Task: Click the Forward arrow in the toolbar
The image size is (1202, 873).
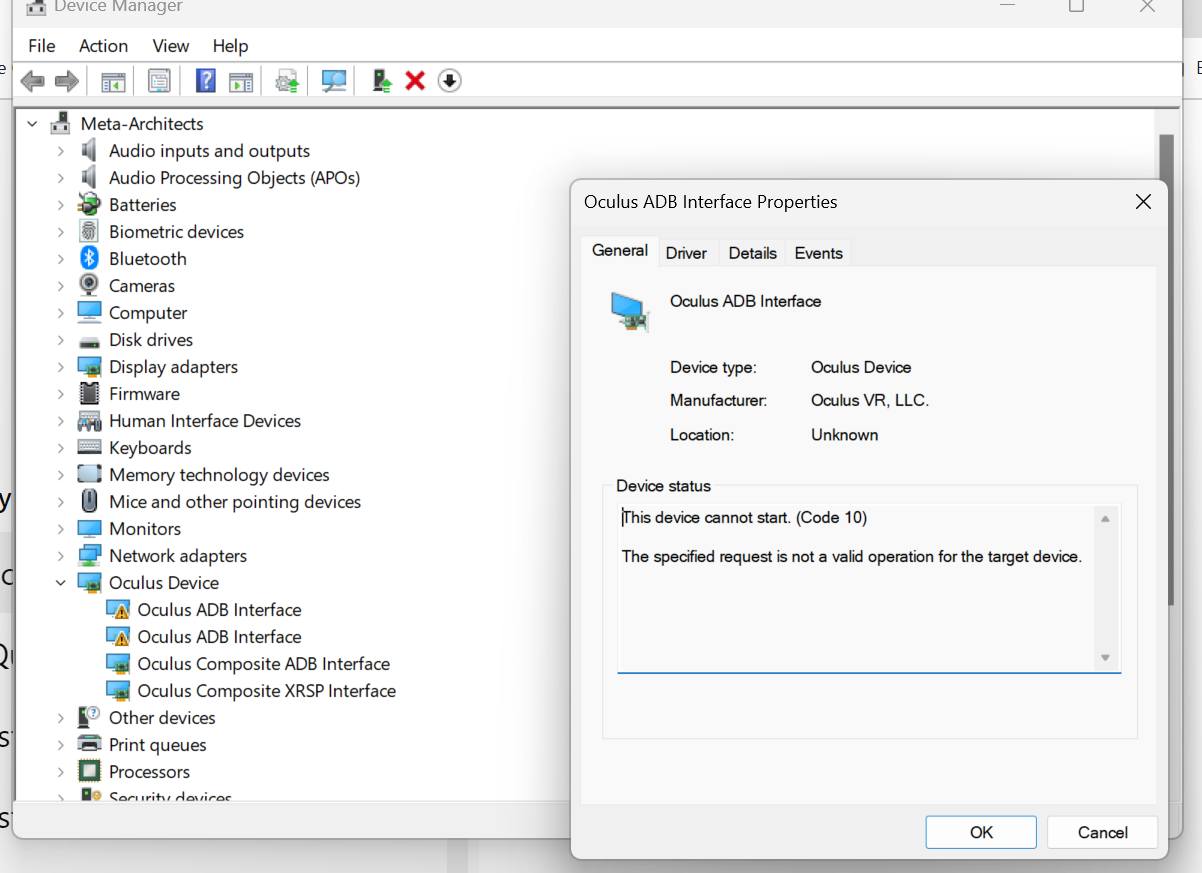Action: coord(67,81)
